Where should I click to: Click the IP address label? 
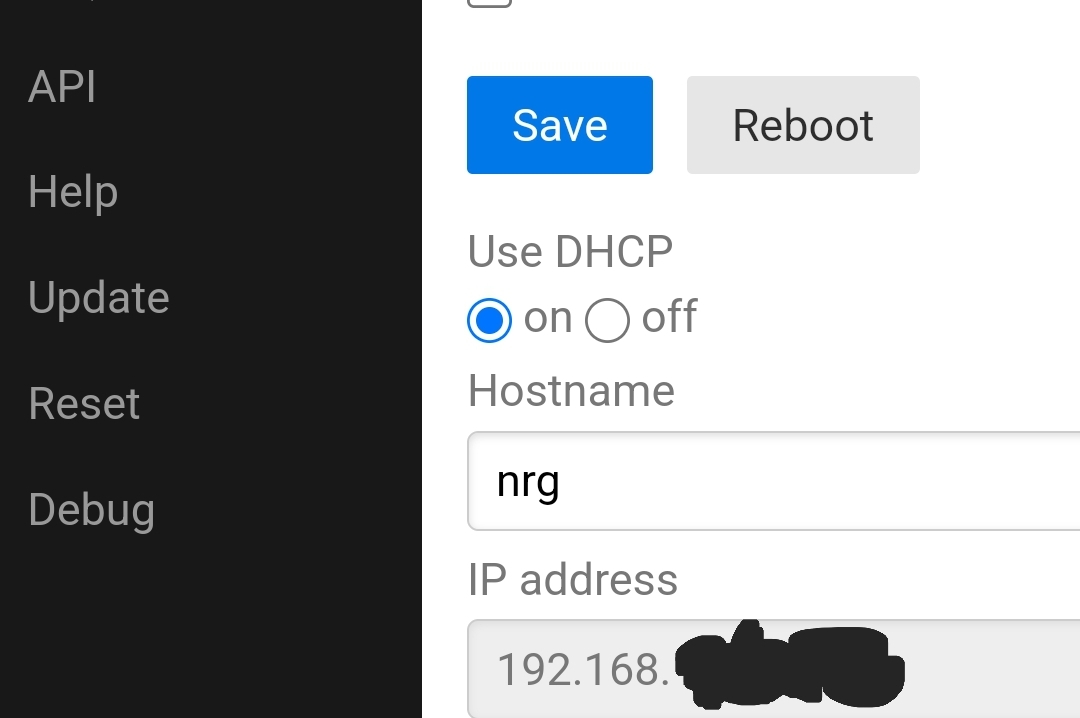(x=572, y=579)
